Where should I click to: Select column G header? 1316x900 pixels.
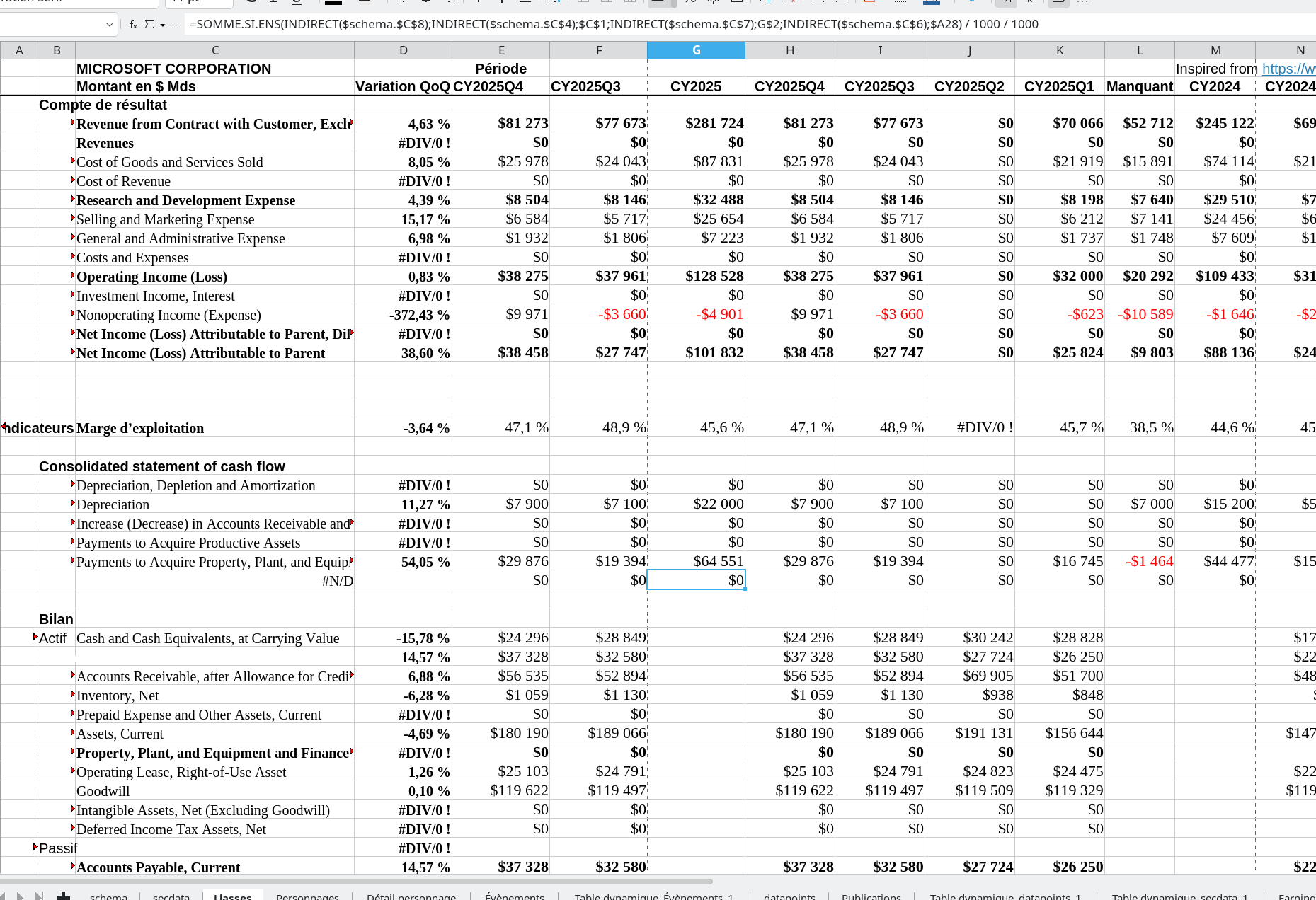tap(696, 50)
